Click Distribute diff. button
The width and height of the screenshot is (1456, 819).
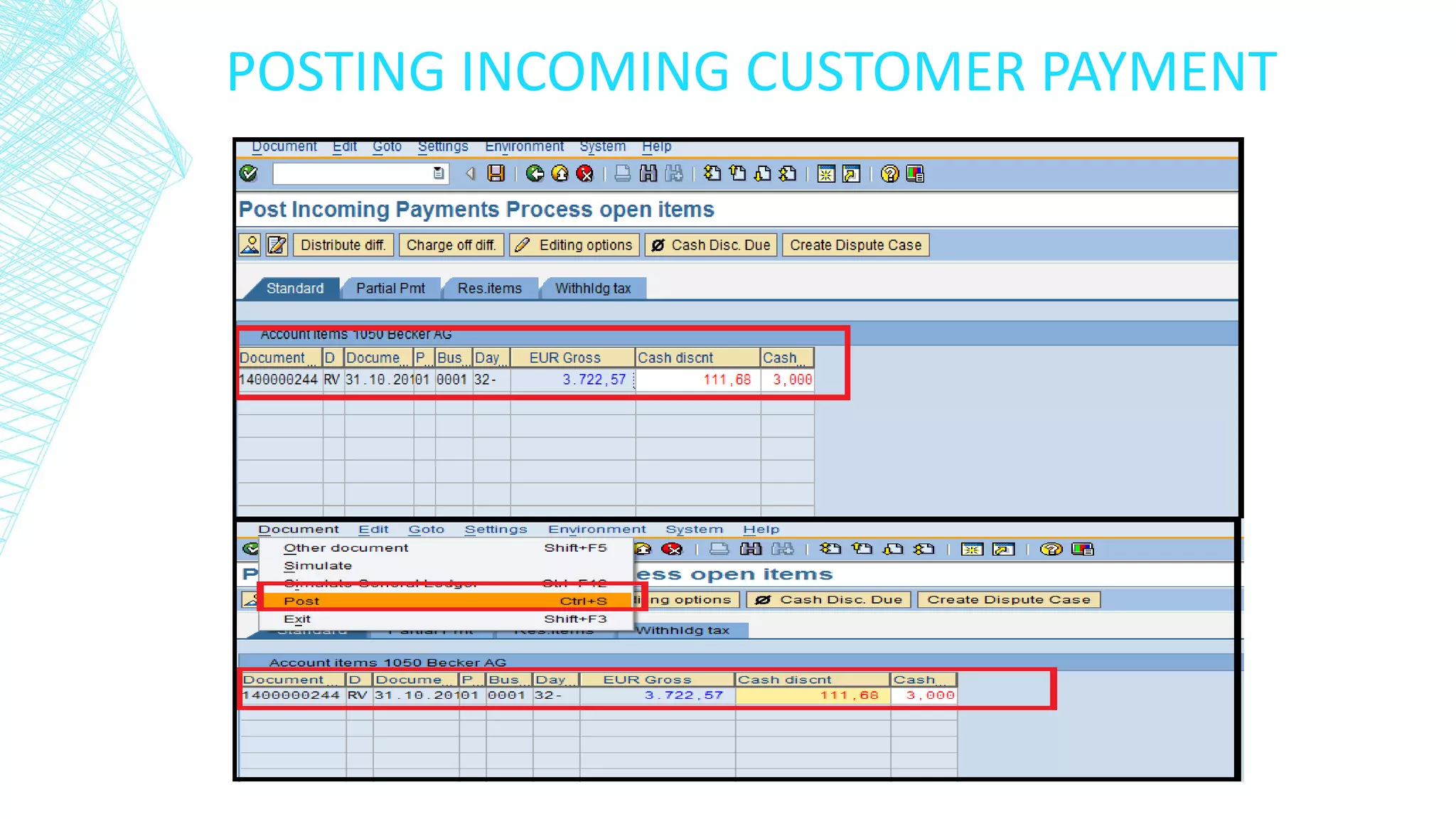343,245
